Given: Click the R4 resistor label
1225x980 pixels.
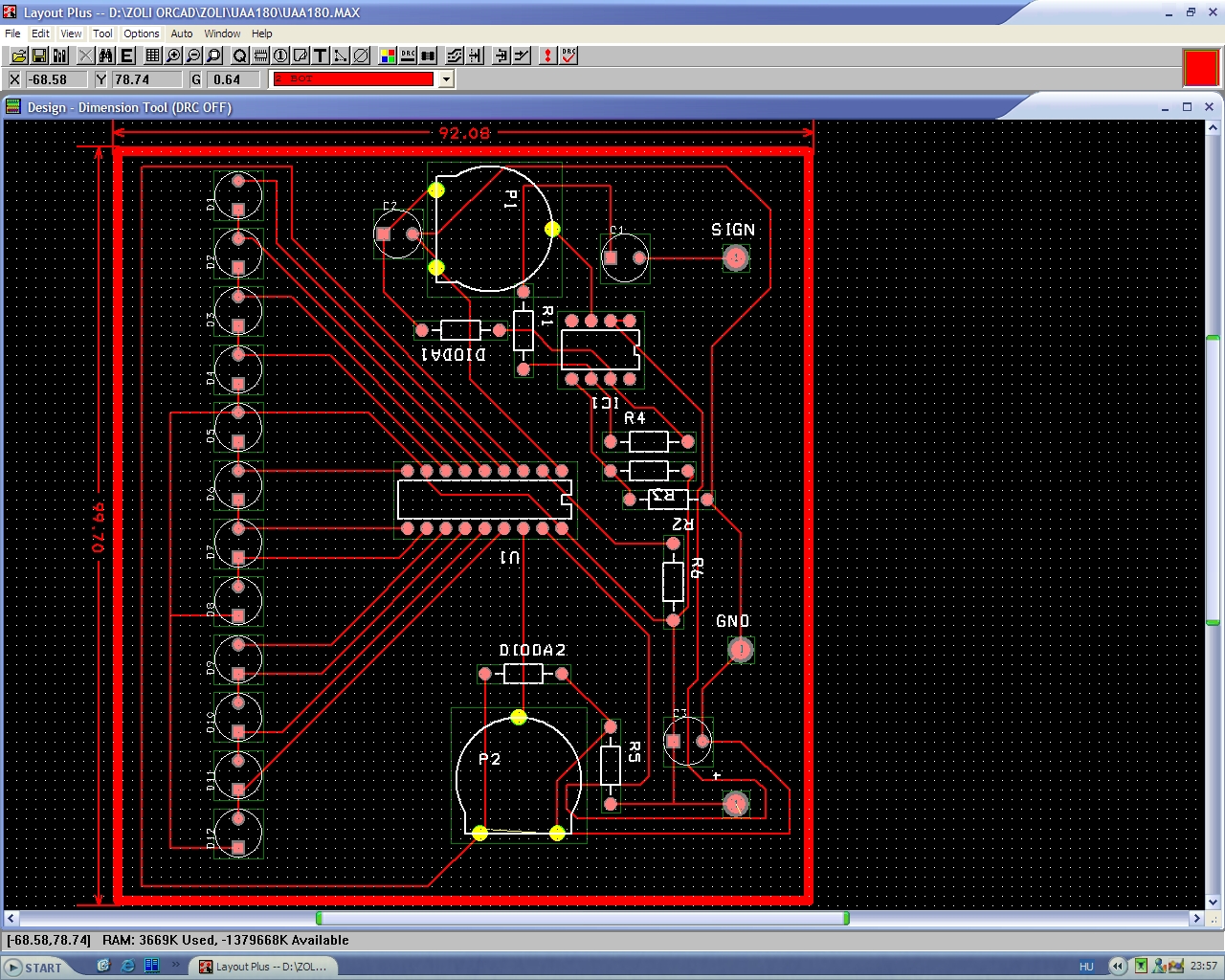Looking at the screenshot, I should pyautogui.click(x=635, y=418).
